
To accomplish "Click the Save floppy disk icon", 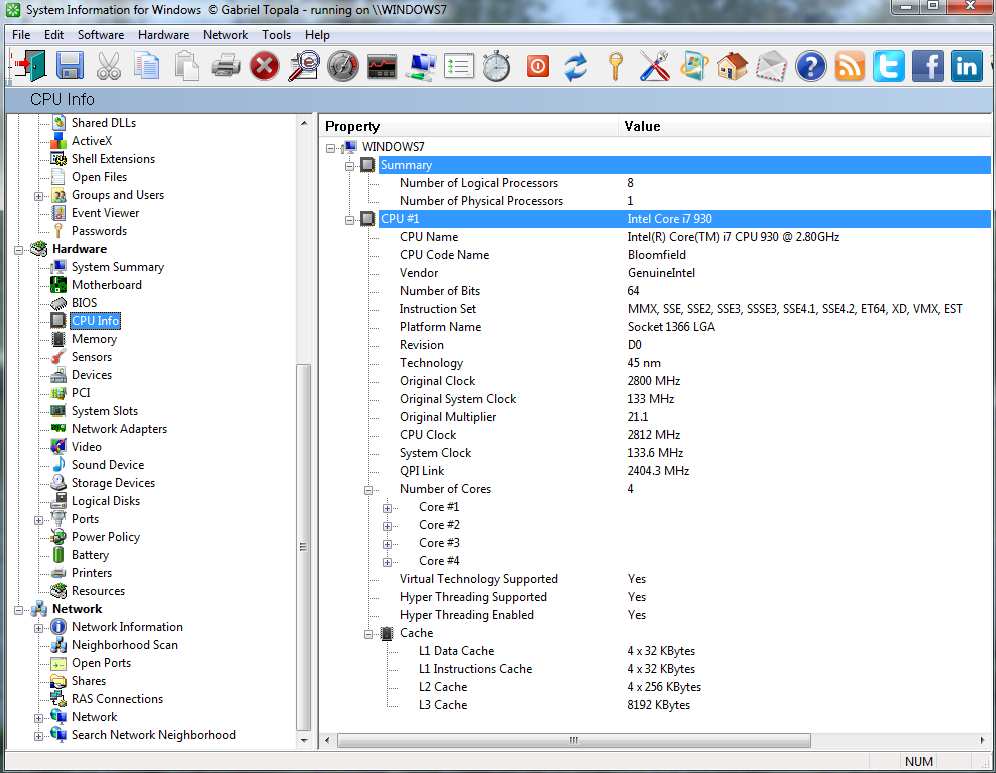I will click(70, 65).
